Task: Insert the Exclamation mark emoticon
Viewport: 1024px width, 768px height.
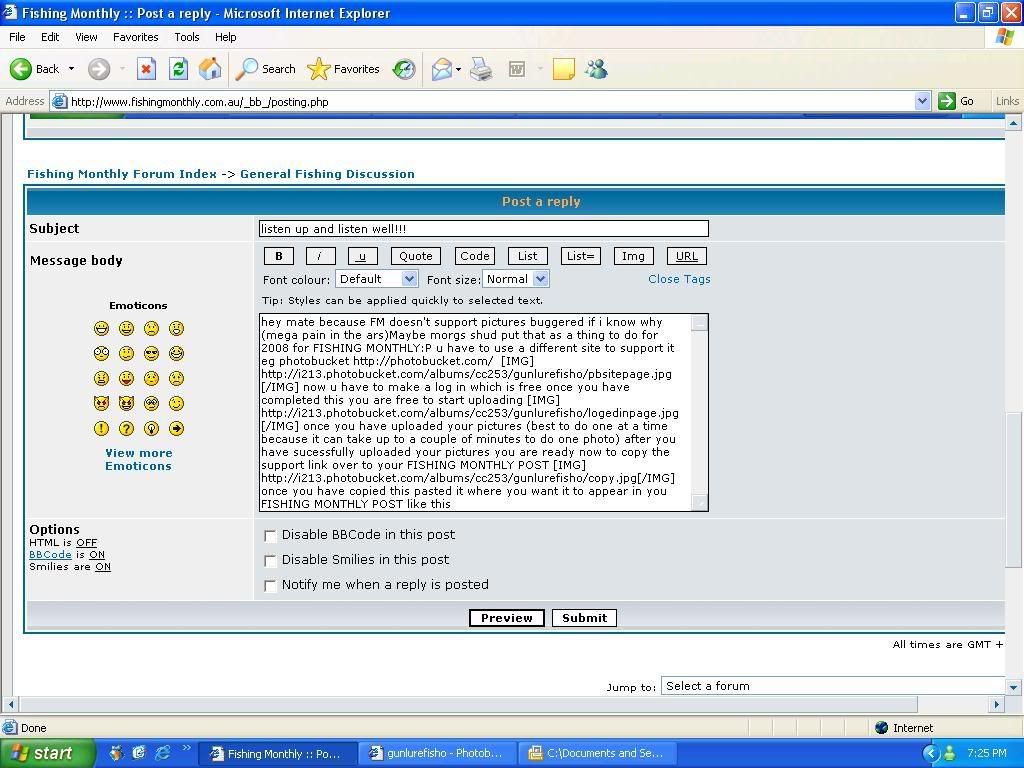Action: [x=101, y=428]
